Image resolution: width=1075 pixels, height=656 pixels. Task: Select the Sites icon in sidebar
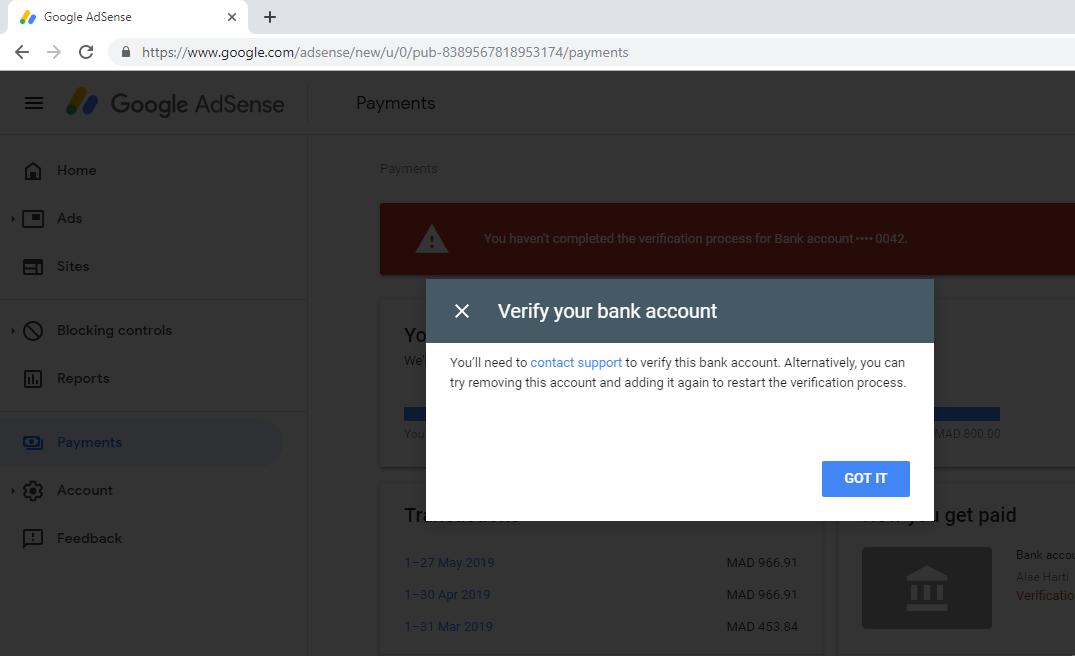coord(33,267)
